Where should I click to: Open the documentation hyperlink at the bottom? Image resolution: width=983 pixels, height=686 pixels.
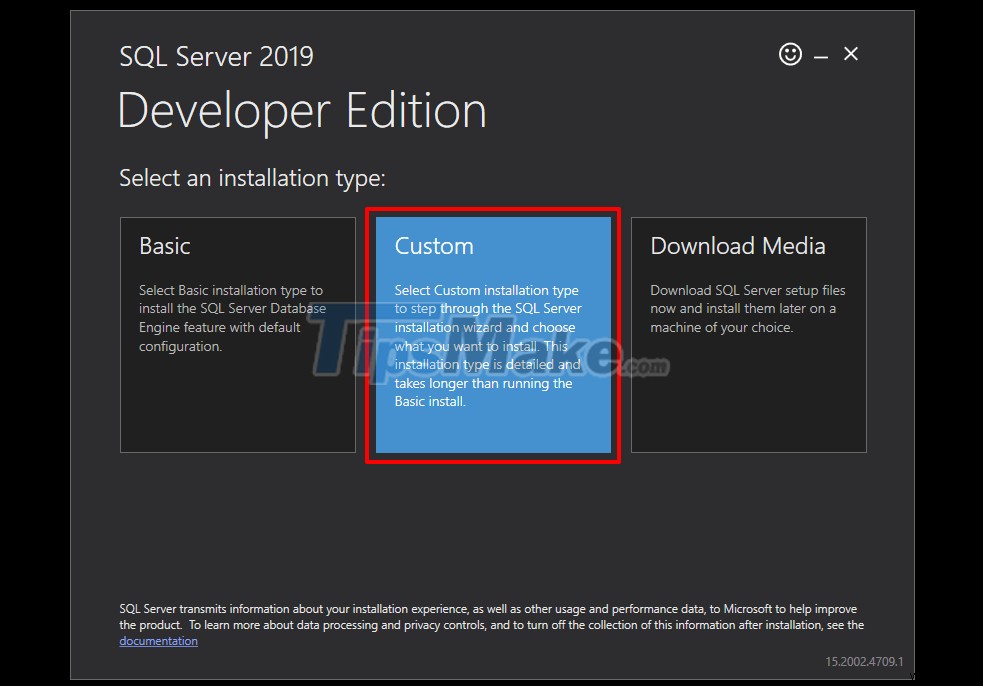coord(158,640)
